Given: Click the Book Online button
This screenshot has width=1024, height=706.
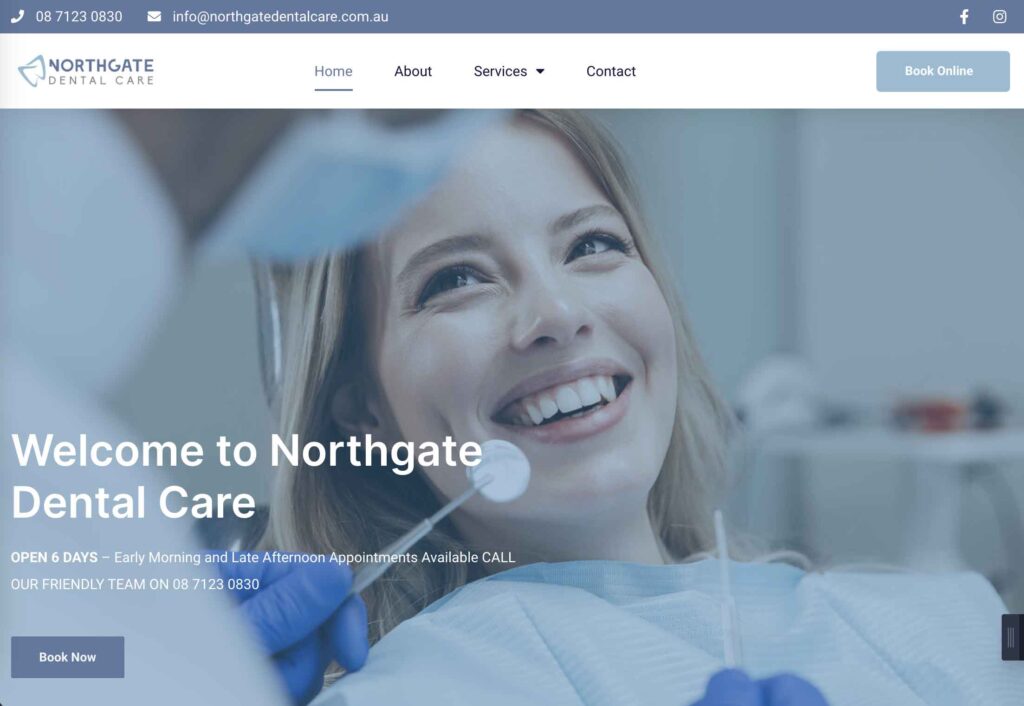Looking at the screenshot, I should 942,71.
